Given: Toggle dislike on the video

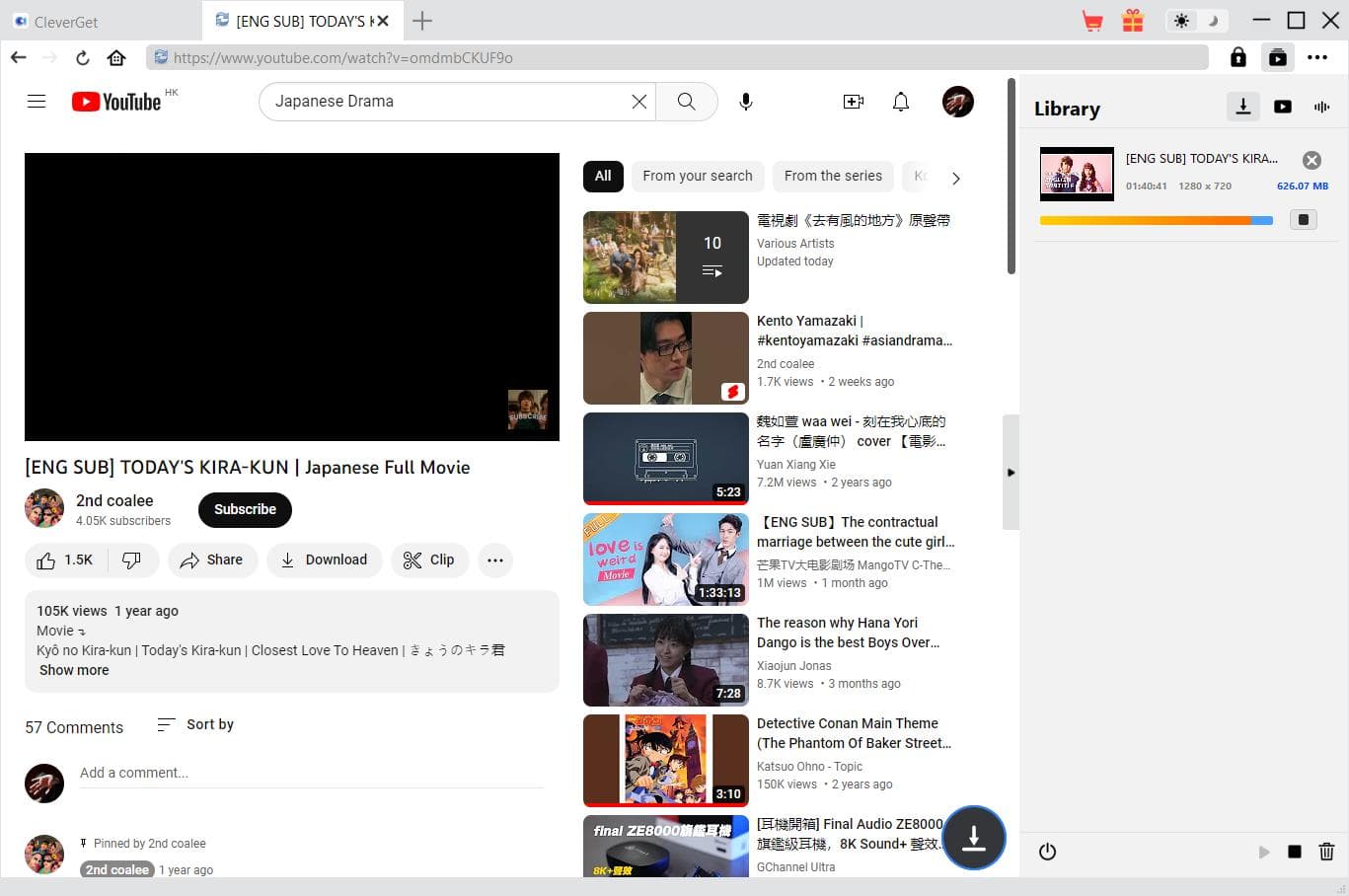Looking at the screenshot, I should 131,560.
